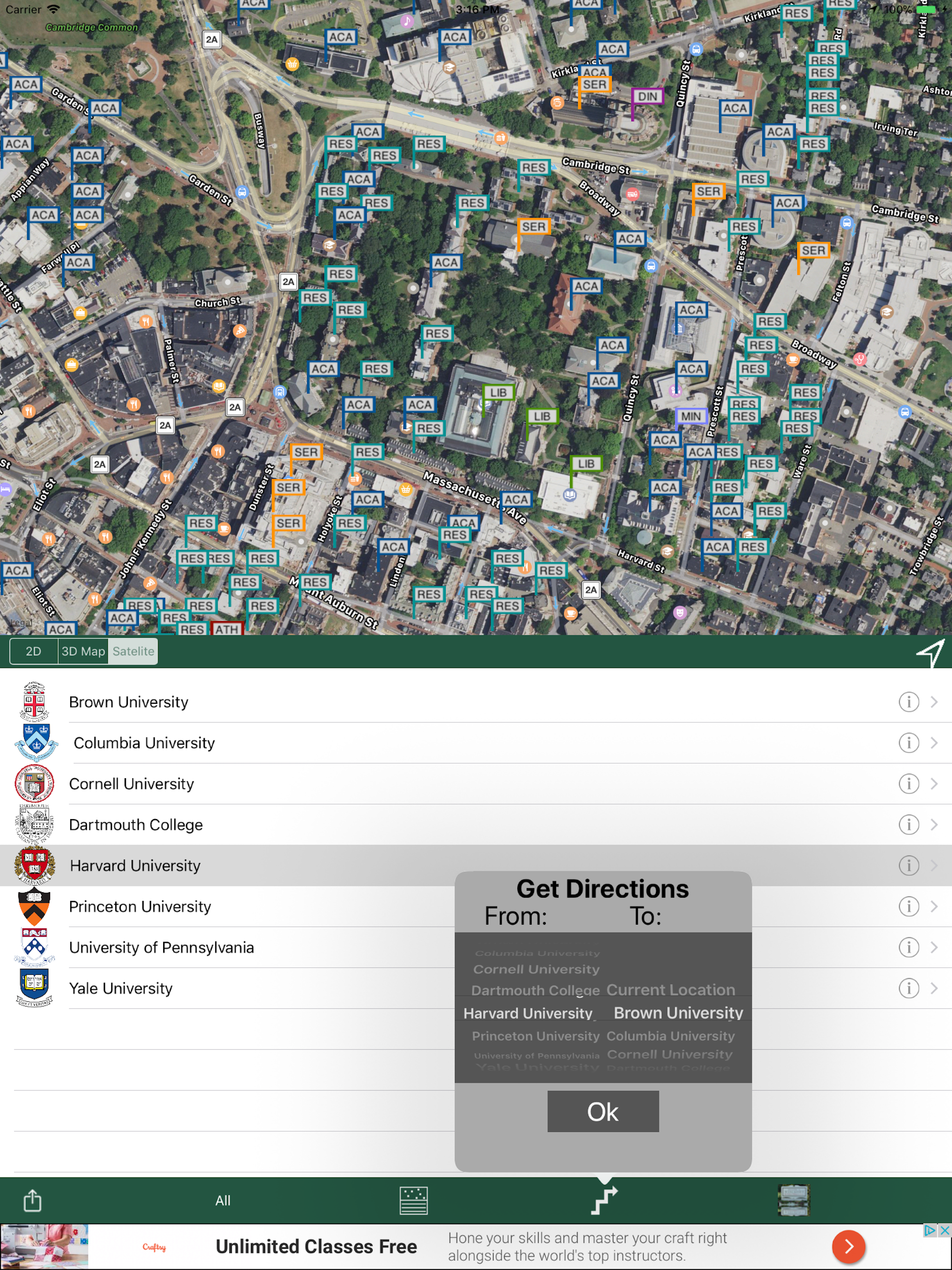Viewport: 952px width, 1270px height.
Task: Close the ad with the X icon
Action: (x=945, y=1230)
